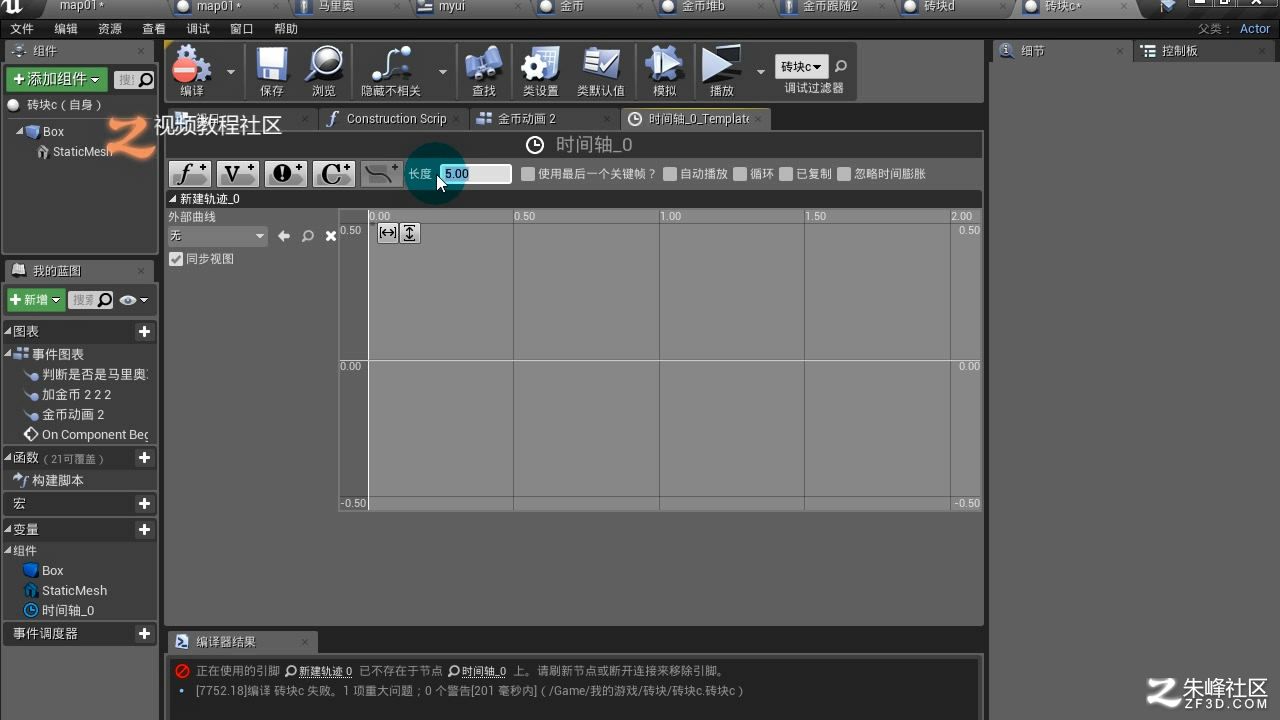1280x720 pixels.
Task: Add an event track (!+)
Action: [x=285, y=174]
